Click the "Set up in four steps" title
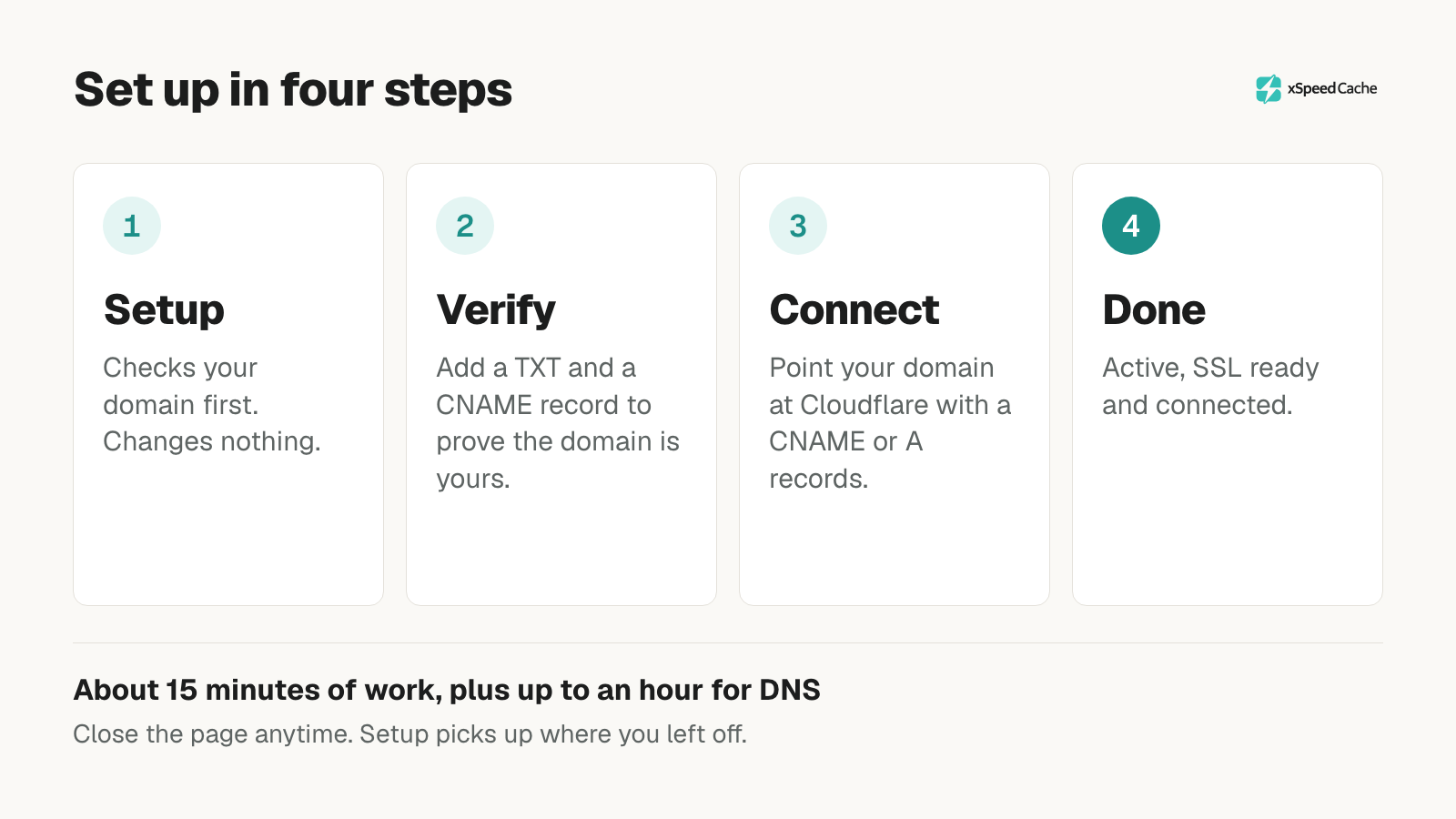Viewport: 1456px width, 819px height. point(293,90)
